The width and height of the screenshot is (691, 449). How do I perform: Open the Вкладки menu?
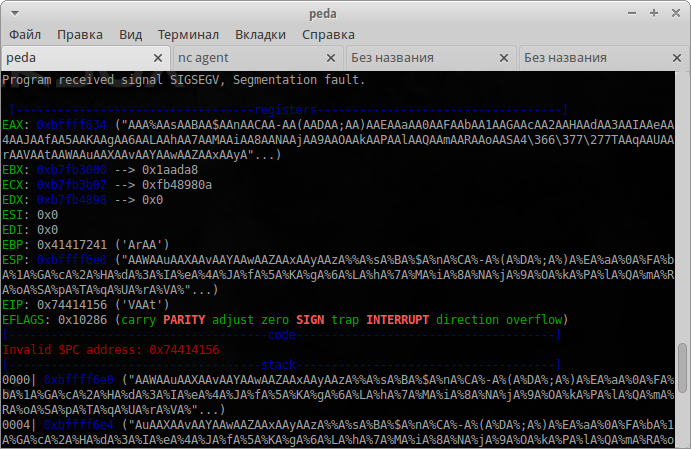pos(260,34)
